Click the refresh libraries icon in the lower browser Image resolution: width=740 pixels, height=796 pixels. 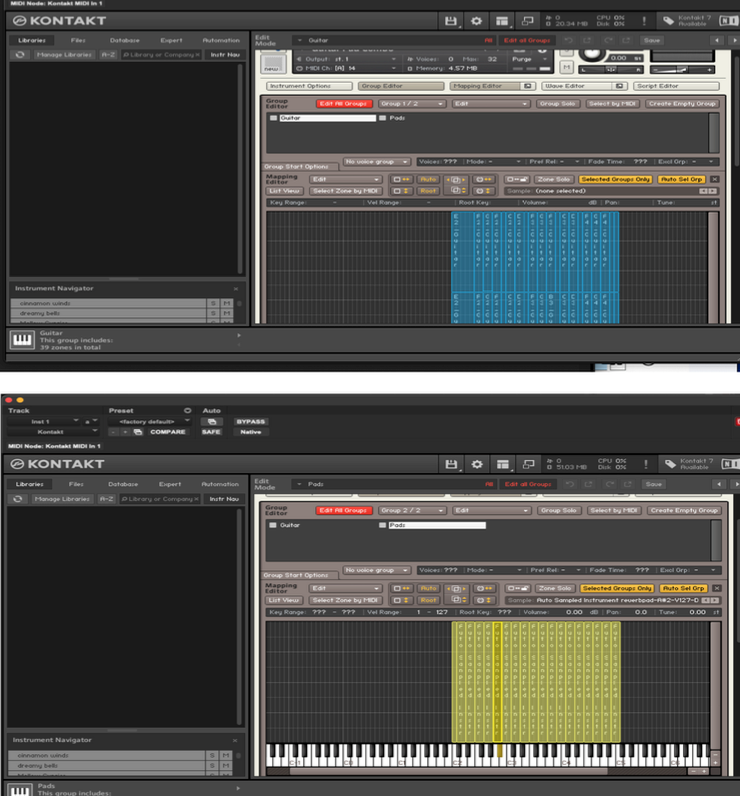click(18, 499)
